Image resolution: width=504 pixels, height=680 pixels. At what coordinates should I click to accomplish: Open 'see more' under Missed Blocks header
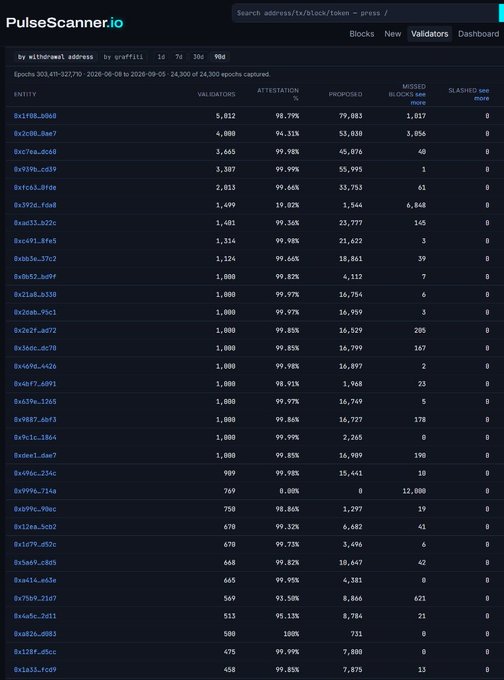(x=419, y=98)
